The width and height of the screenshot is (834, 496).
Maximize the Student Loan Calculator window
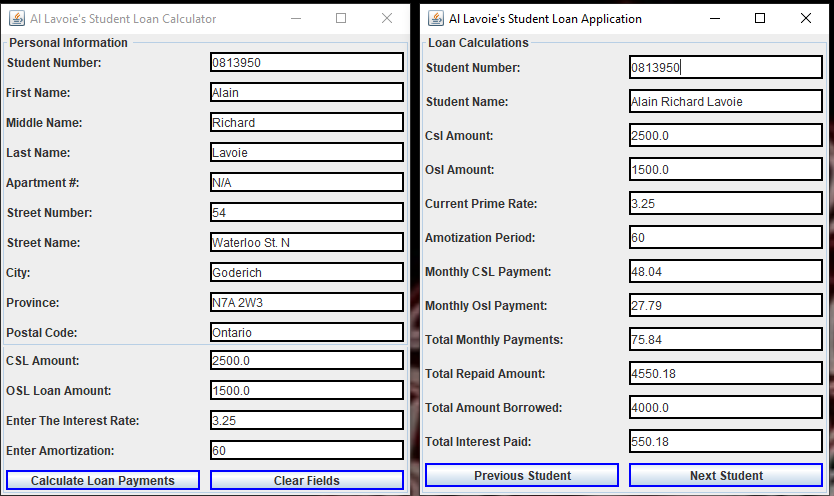(x=341, y=19)
